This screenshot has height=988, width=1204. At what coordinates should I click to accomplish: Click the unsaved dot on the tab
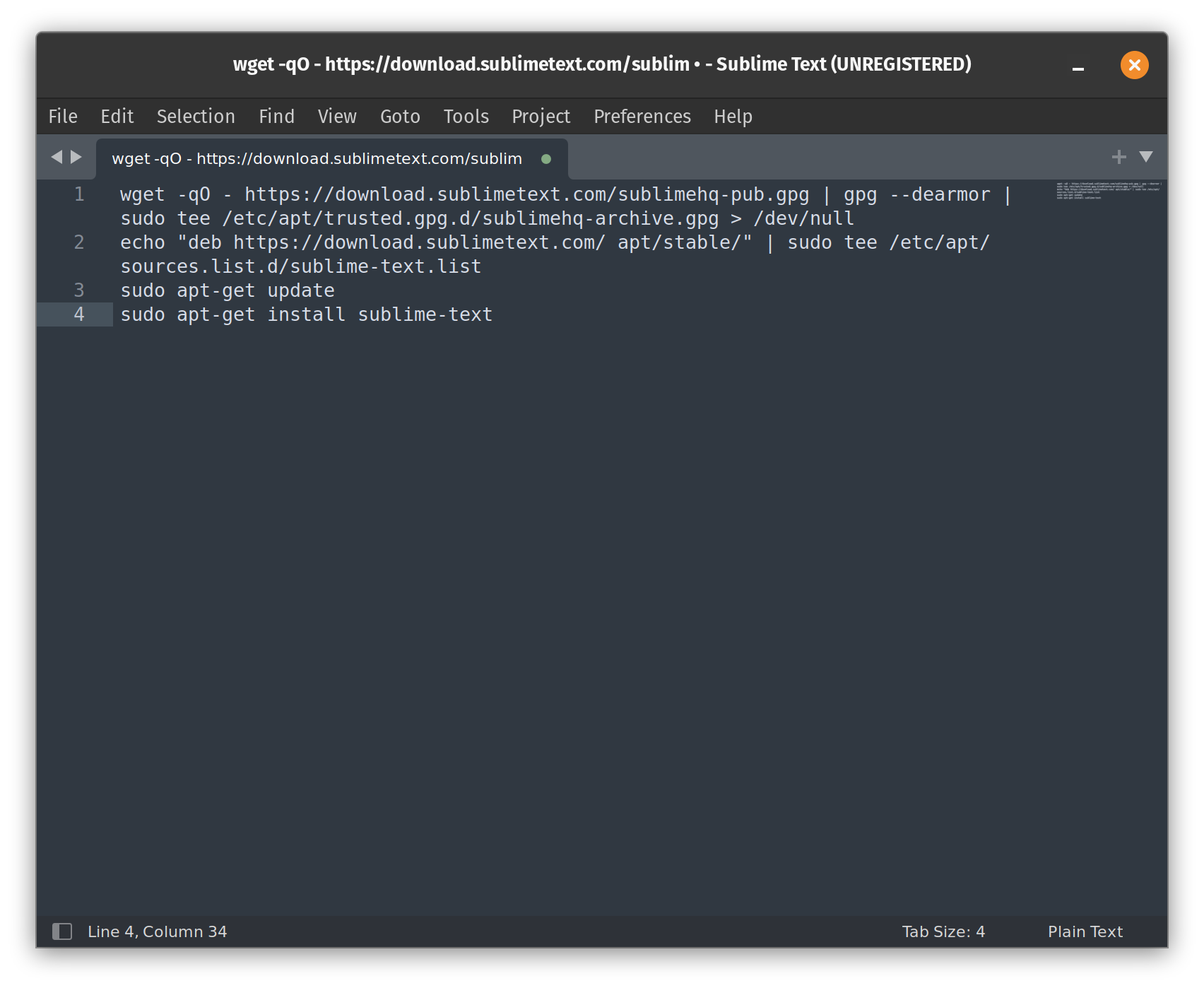(545, 159)
